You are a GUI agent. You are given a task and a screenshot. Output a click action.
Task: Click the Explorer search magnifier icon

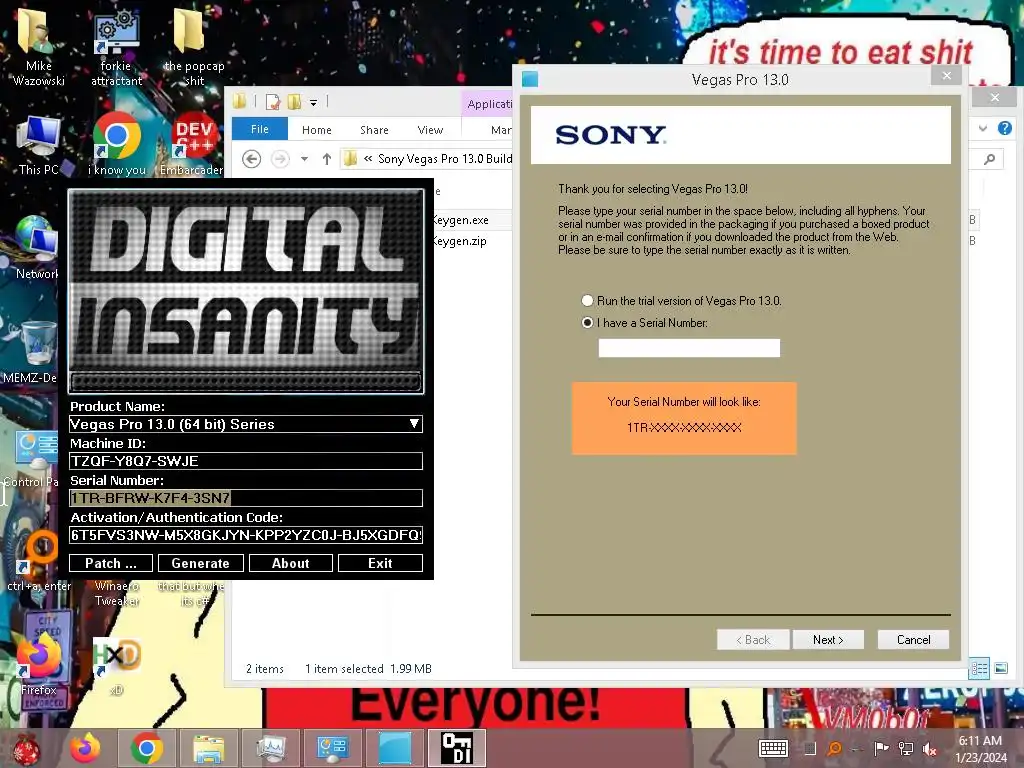coord(990,159)
